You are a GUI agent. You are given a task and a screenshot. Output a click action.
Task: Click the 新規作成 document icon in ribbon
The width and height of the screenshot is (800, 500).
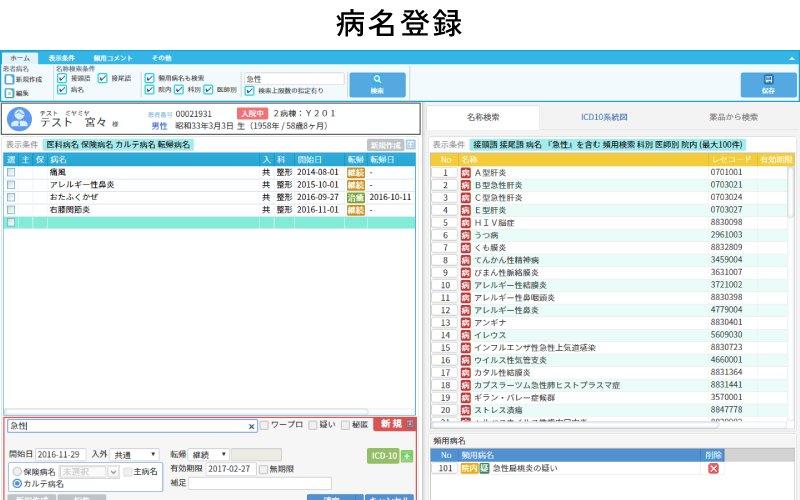click(9, 79)
